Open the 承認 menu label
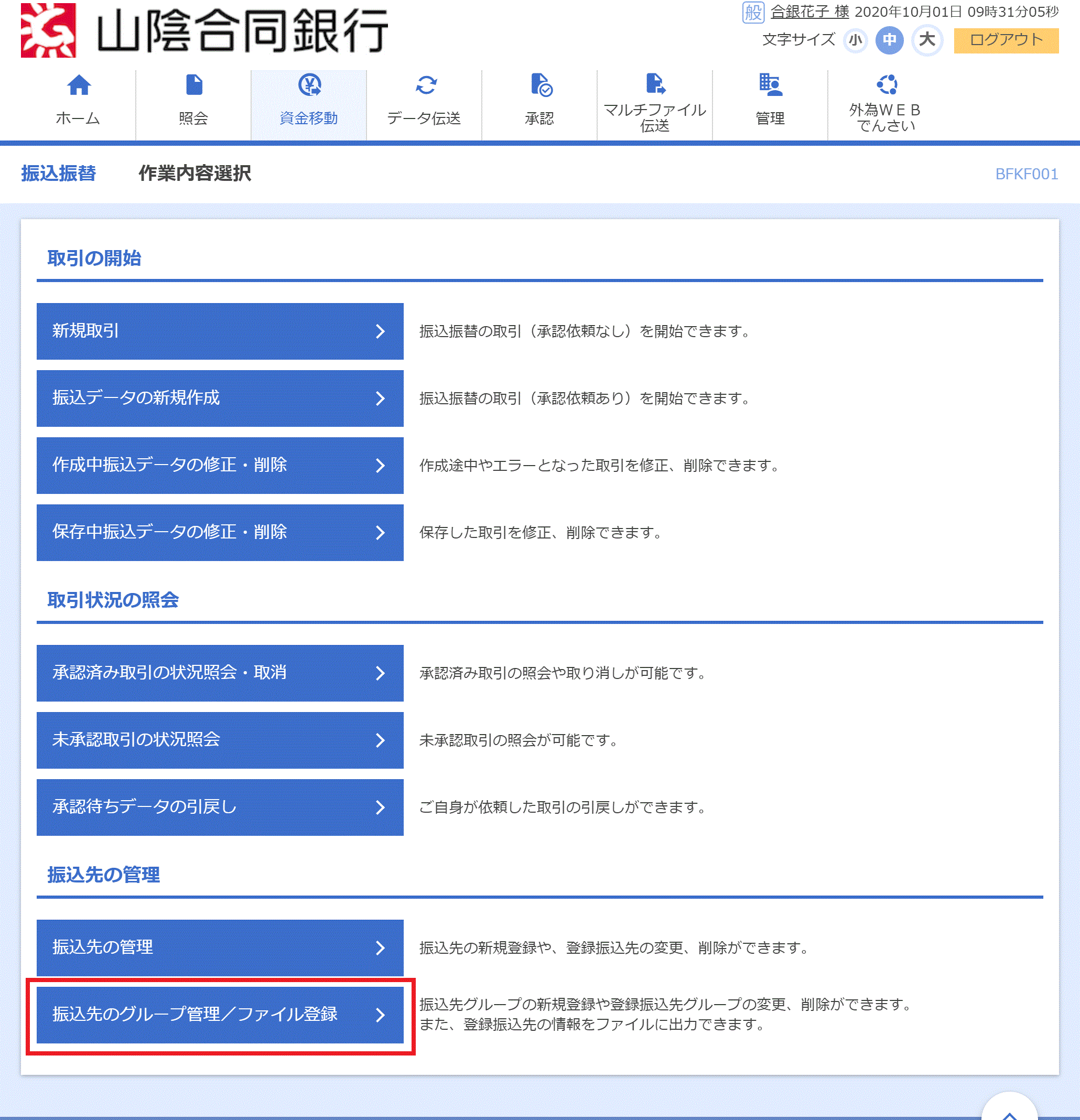Viewport: 1080px width, 1120px height. (x=539, y=119)
